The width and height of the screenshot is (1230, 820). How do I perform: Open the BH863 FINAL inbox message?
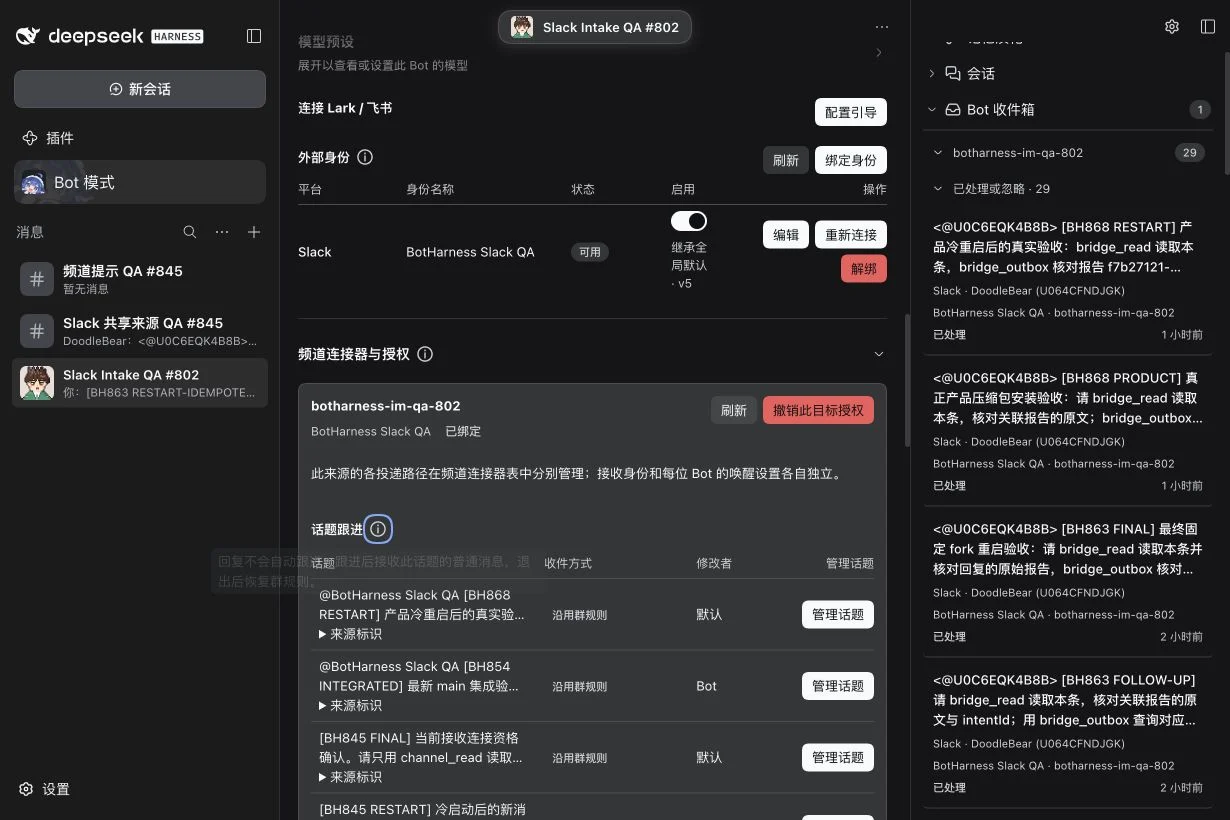pyautogui.click(x=1067, y=582)
